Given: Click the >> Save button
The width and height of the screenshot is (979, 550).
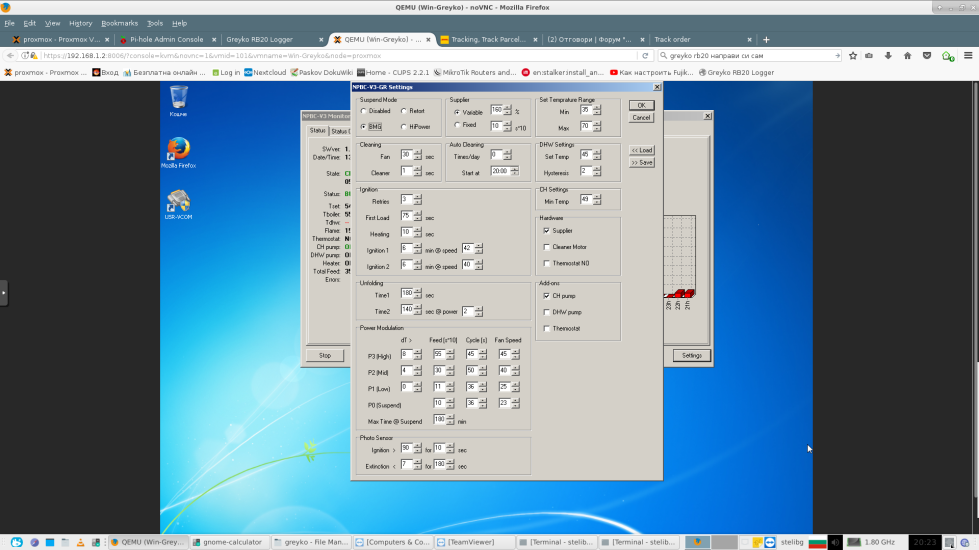Looking at the screenshot, I should pos(641,162).
